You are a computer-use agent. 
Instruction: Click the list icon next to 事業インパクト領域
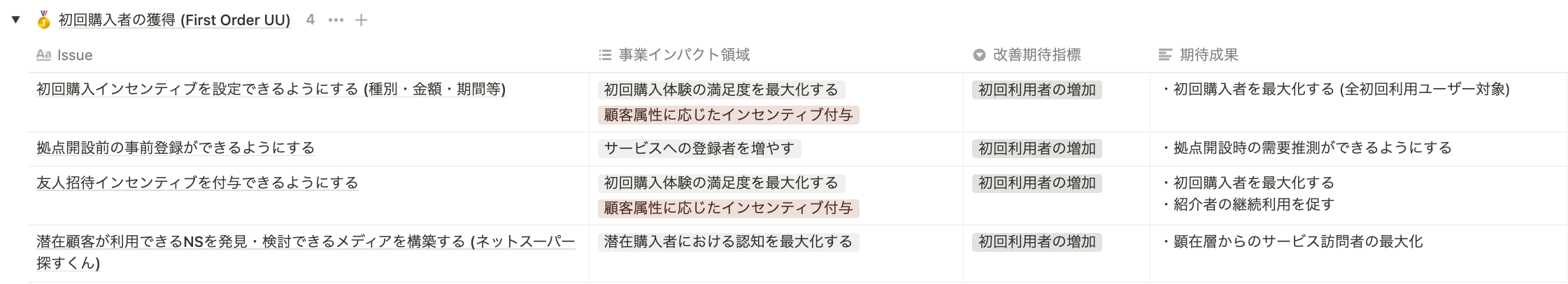(606, 55)
